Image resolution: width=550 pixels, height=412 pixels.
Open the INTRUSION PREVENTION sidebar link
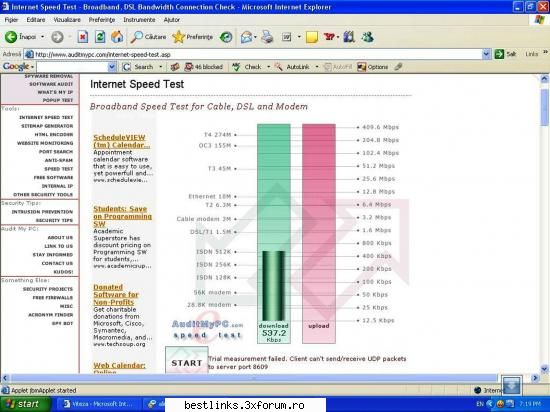42,212
